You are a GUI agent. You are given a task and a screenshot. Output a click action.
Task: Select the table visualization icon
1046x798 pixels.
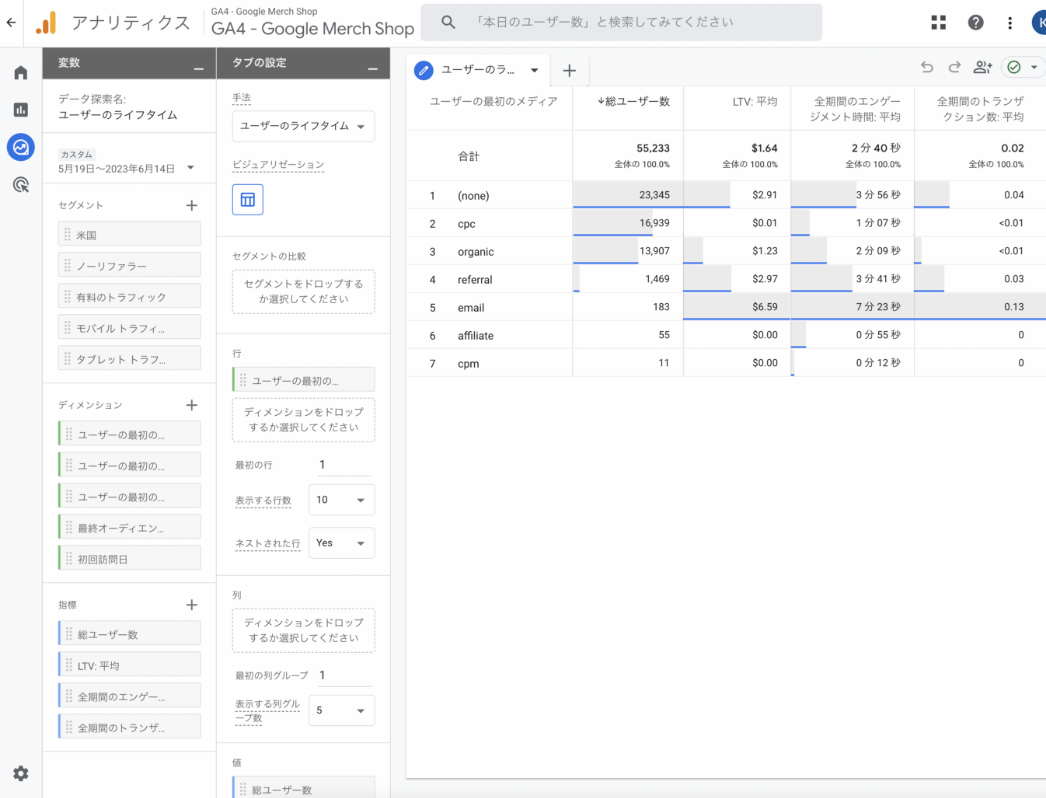pyautogui.click(x=247, y=200)
